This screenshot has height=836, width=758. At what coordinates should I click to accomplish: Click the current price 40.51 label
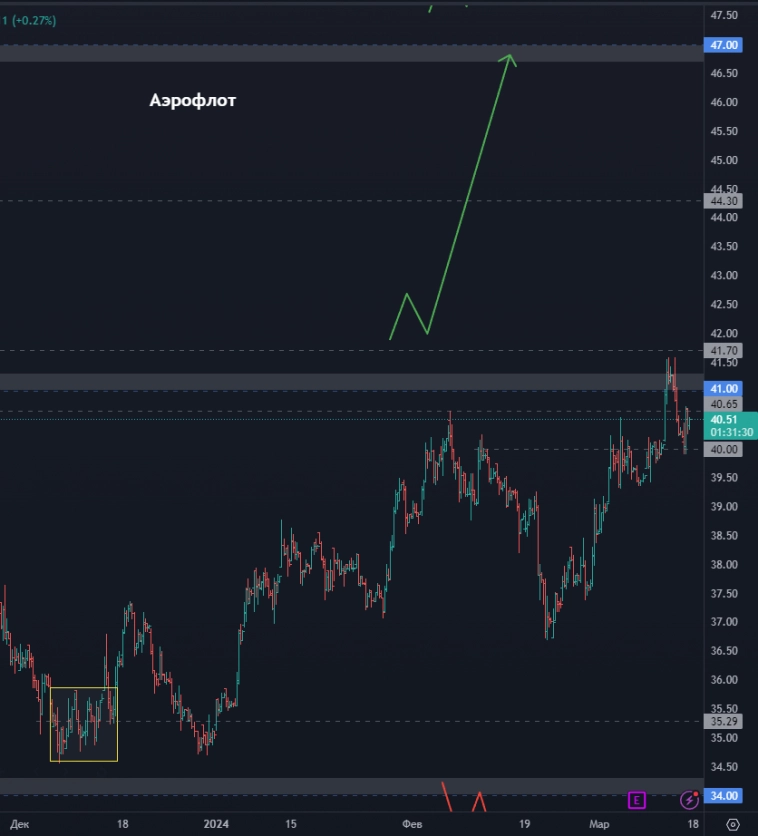(724, 419)
